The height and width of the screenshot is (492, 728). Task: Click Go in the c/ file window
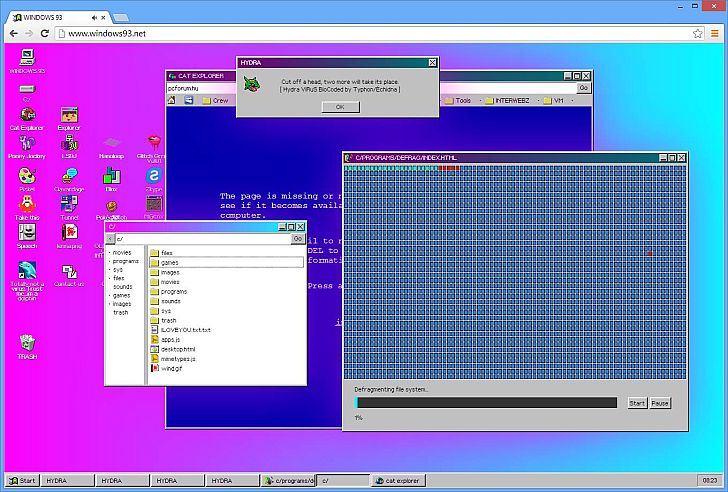tap(298, 239)
